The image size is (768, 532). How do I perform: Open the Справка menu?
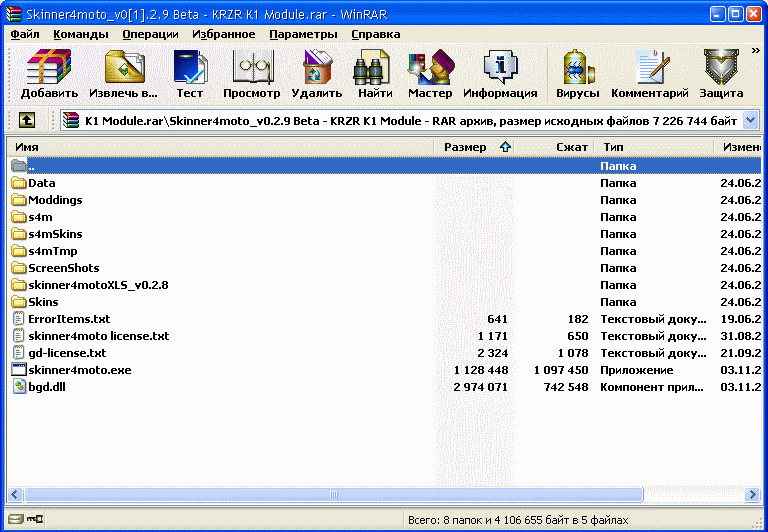click(376, 34)
